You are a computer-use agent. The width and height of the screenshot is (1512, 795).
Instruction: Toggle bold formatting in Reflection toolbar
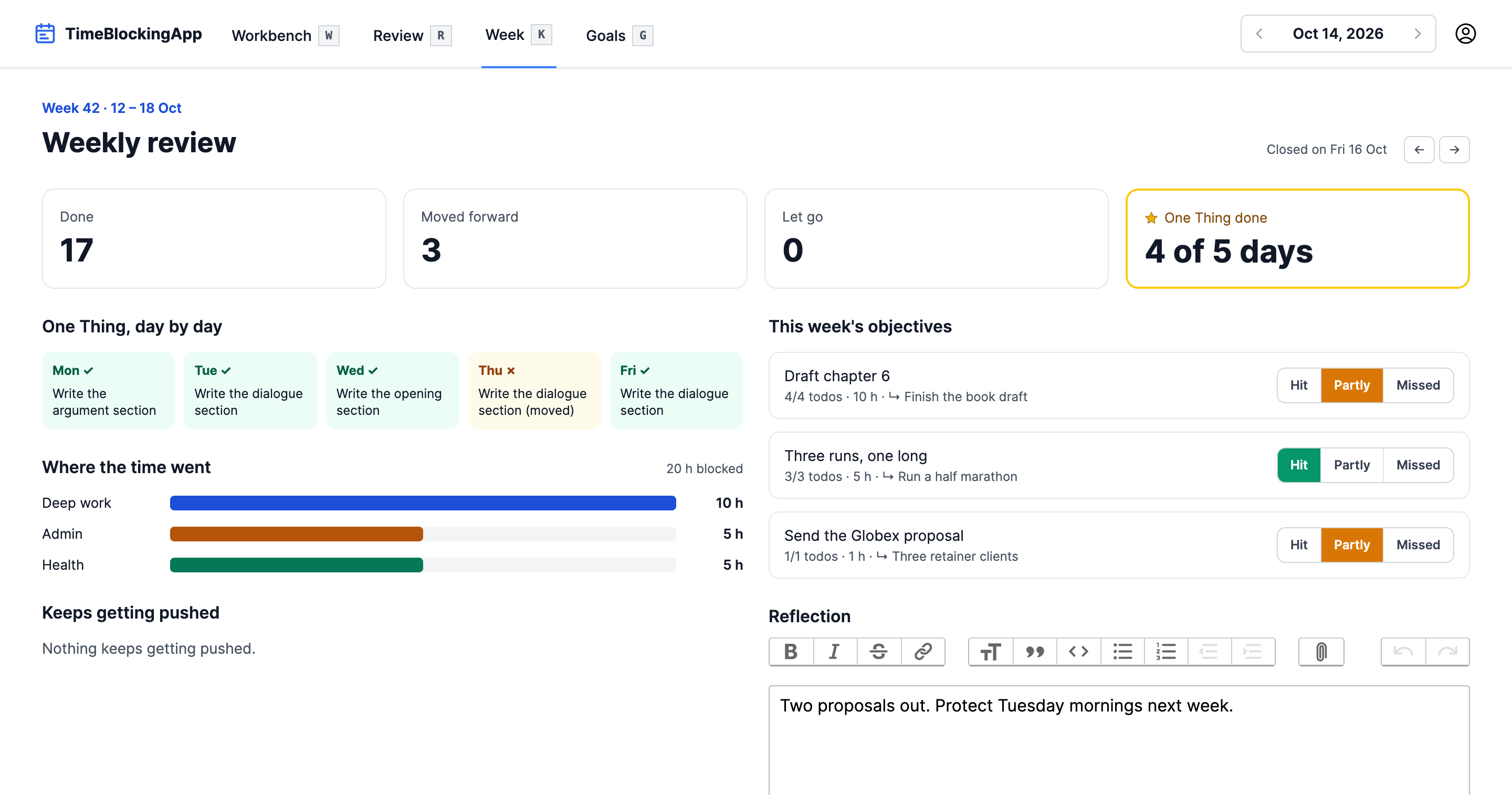coord(791,651)
